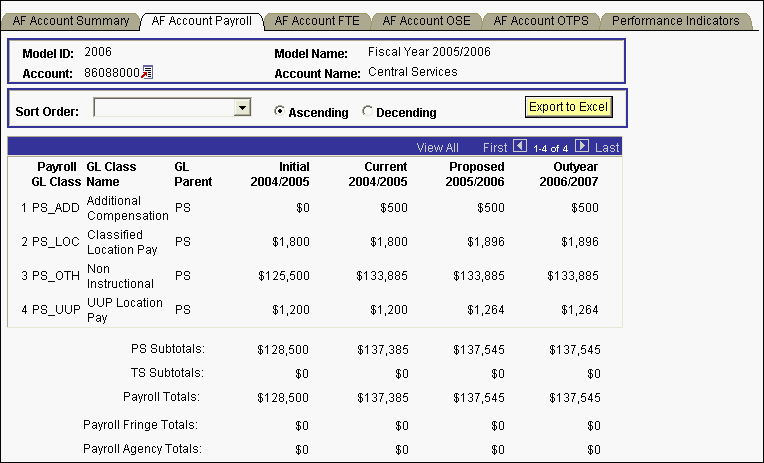
Task: Click the icon beside account number 86088000
Action: click(147, 72)
